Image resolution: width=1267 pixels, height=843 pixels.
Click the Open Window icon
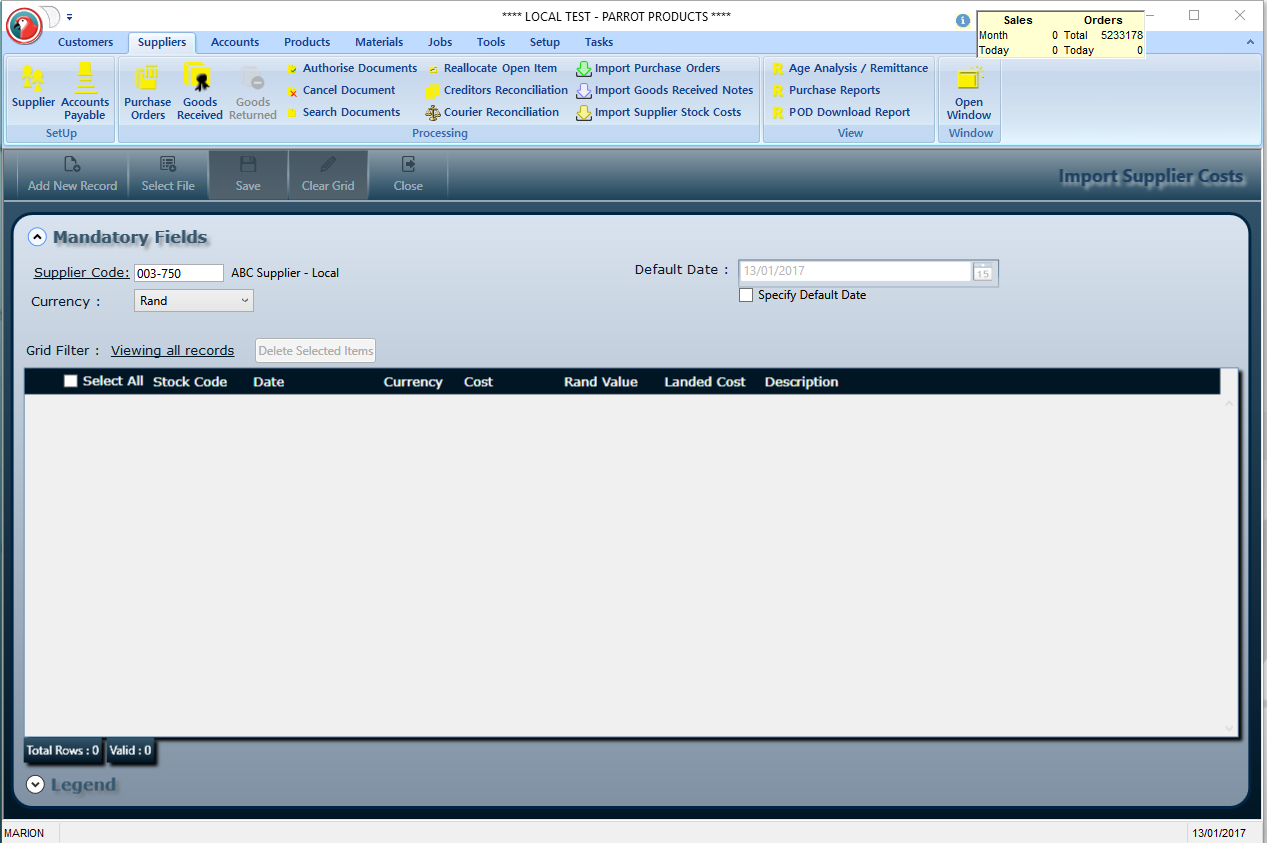point(969,92)
